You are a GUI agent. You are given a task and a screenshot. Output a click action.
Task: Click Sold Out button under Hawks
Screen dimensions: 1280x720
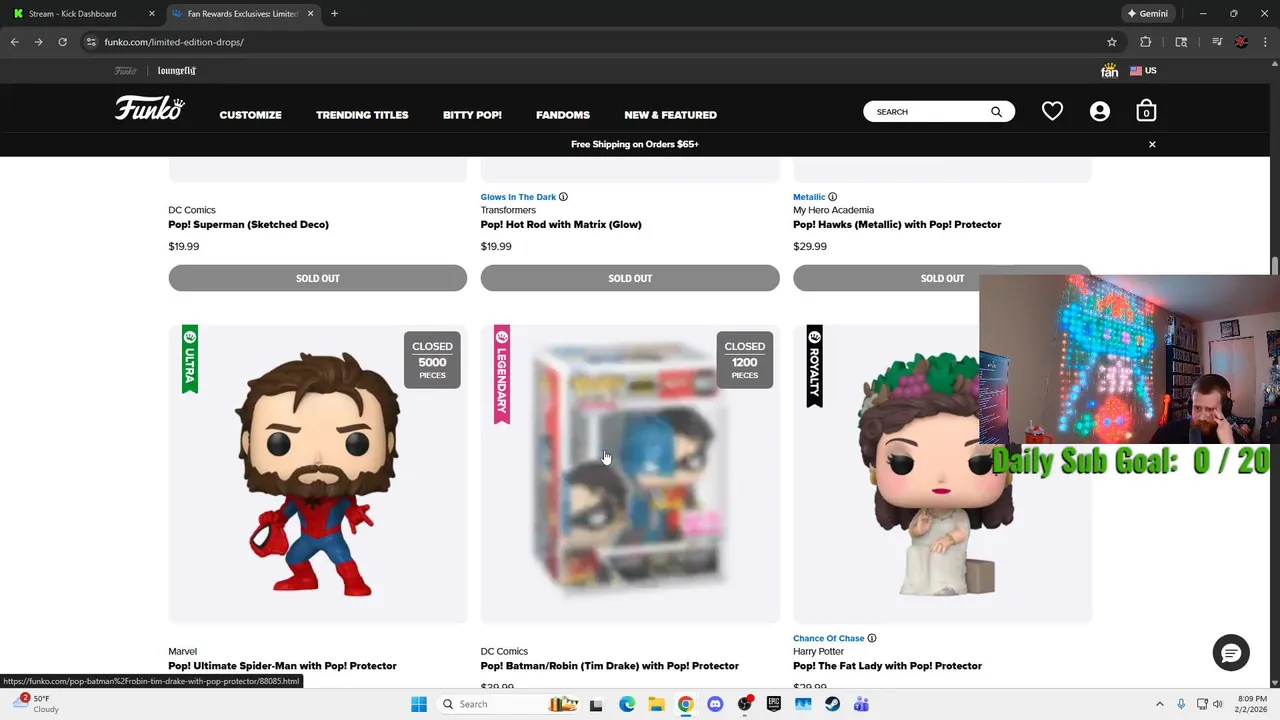942,278
